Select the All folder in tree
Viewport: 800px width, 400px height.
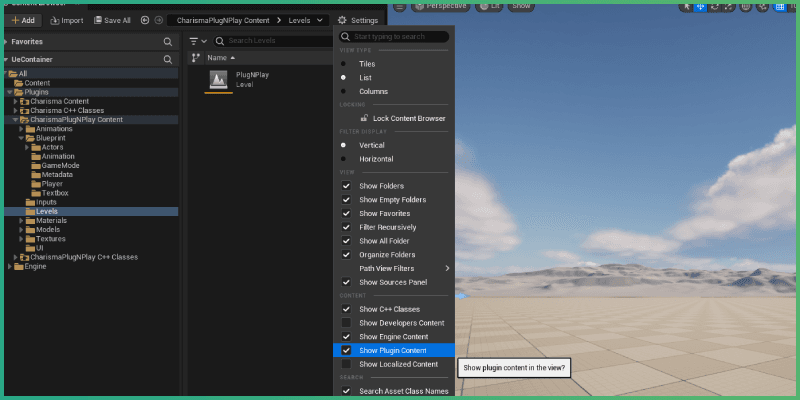point(91,73)
